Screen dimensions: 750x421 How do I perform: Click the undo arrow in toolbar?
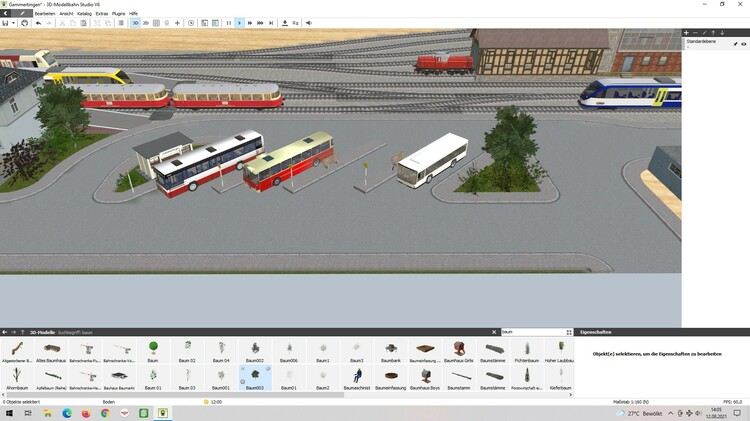click(38, 22)
